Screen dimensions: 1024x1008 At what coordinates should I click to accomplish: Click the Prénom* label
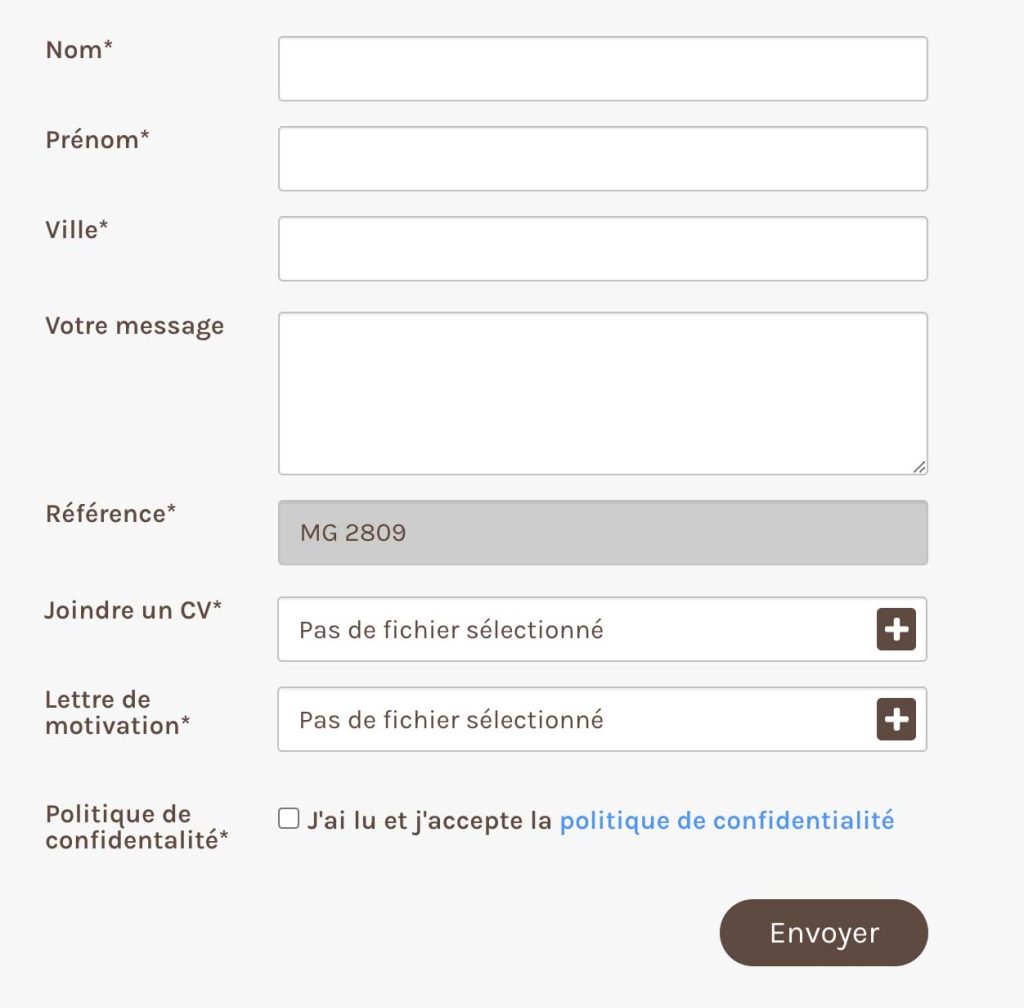97,140
